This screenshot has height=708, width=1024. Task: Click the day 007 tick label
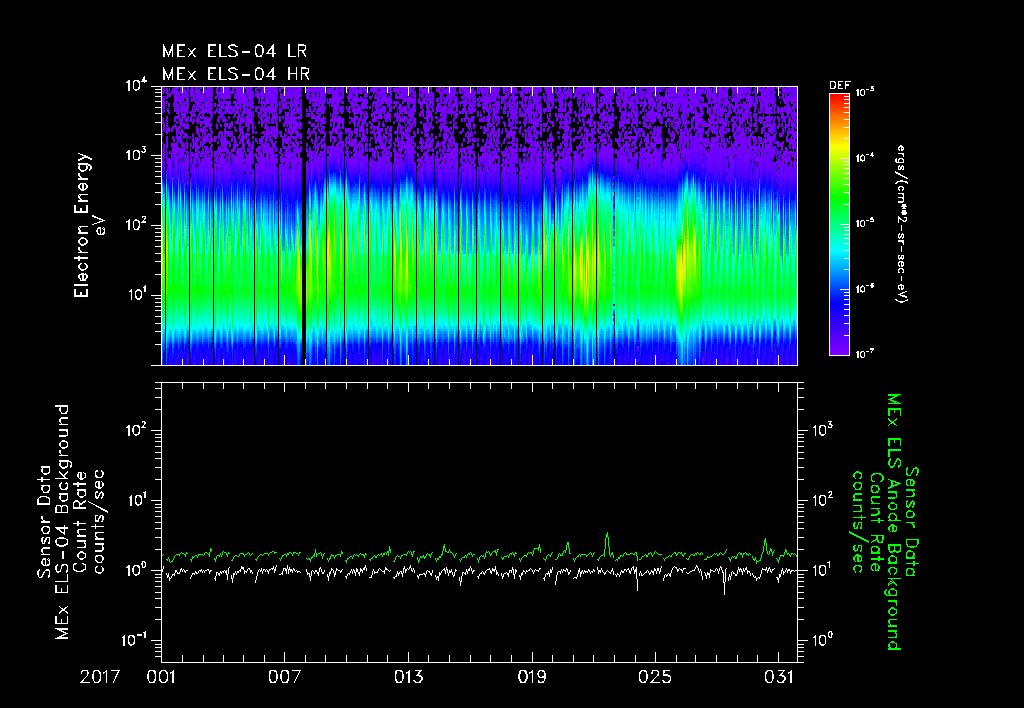tap(285, 677)
